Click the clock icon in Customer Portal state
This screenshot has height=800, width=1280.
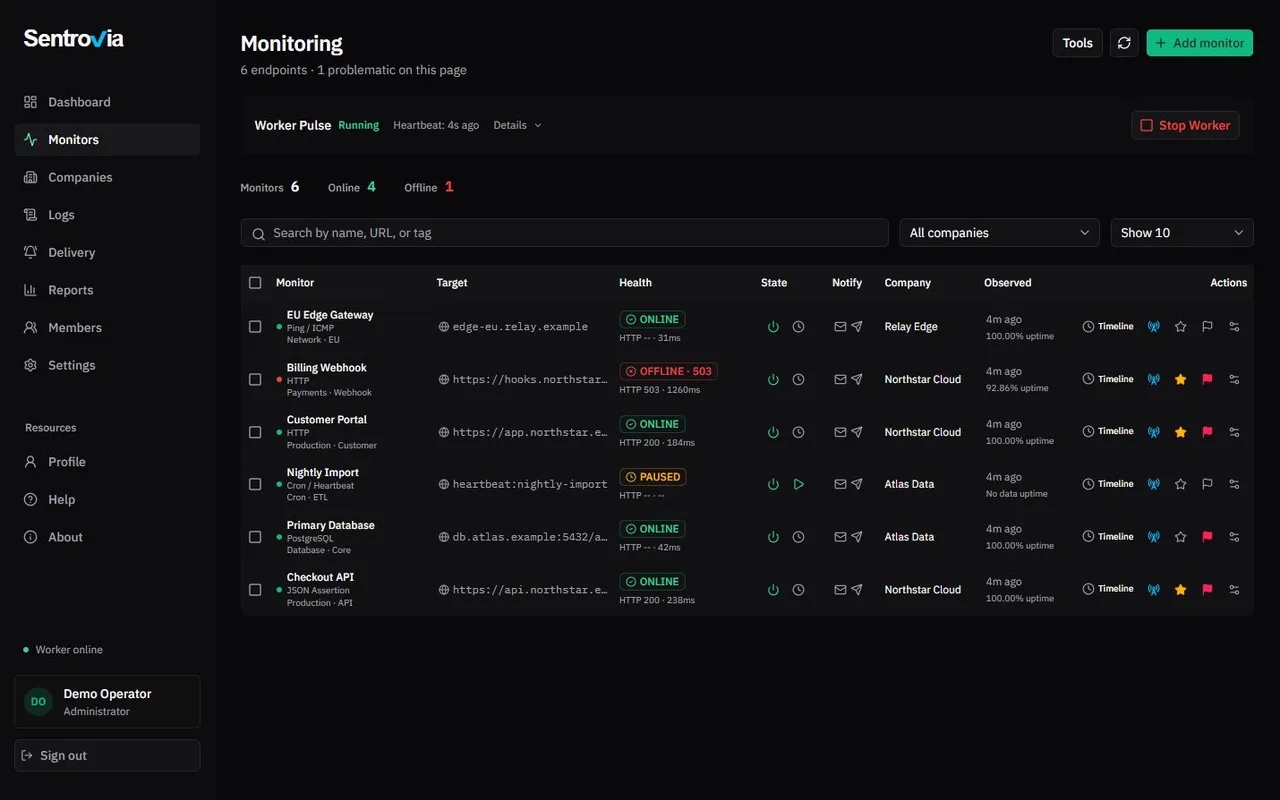[x=798, y=432]
